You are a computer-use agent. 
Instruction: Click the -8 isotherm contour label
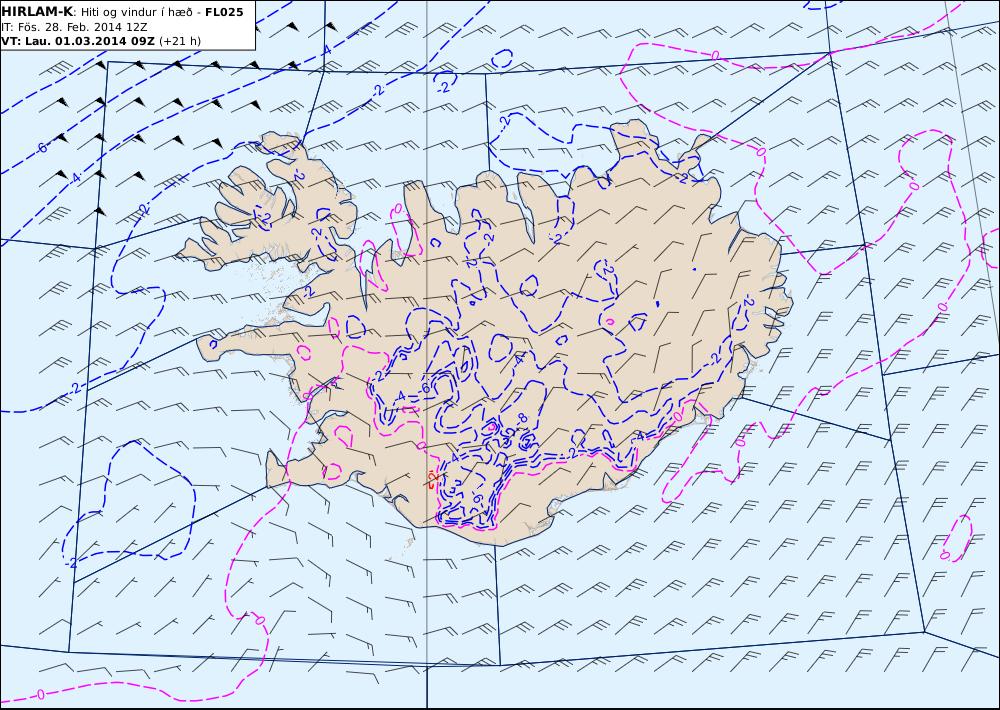[x=522, y=418]
